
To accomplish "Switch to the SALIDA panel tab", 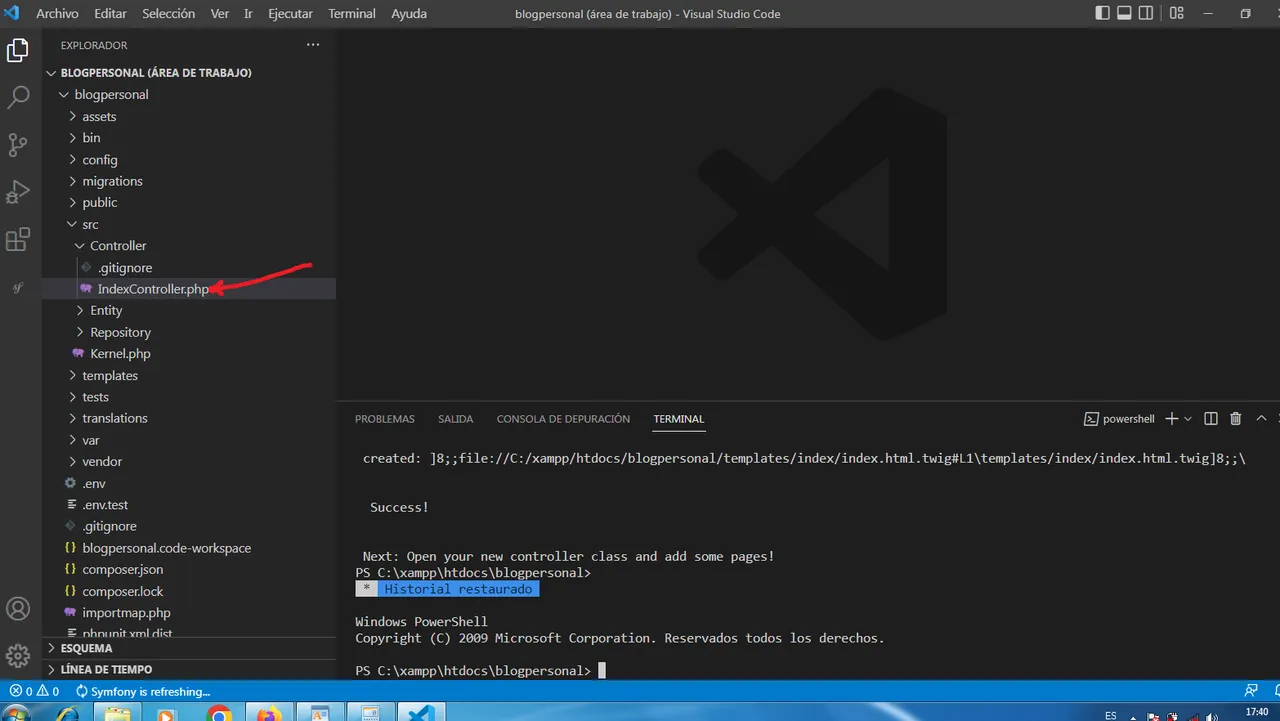I will pos(456,419).
